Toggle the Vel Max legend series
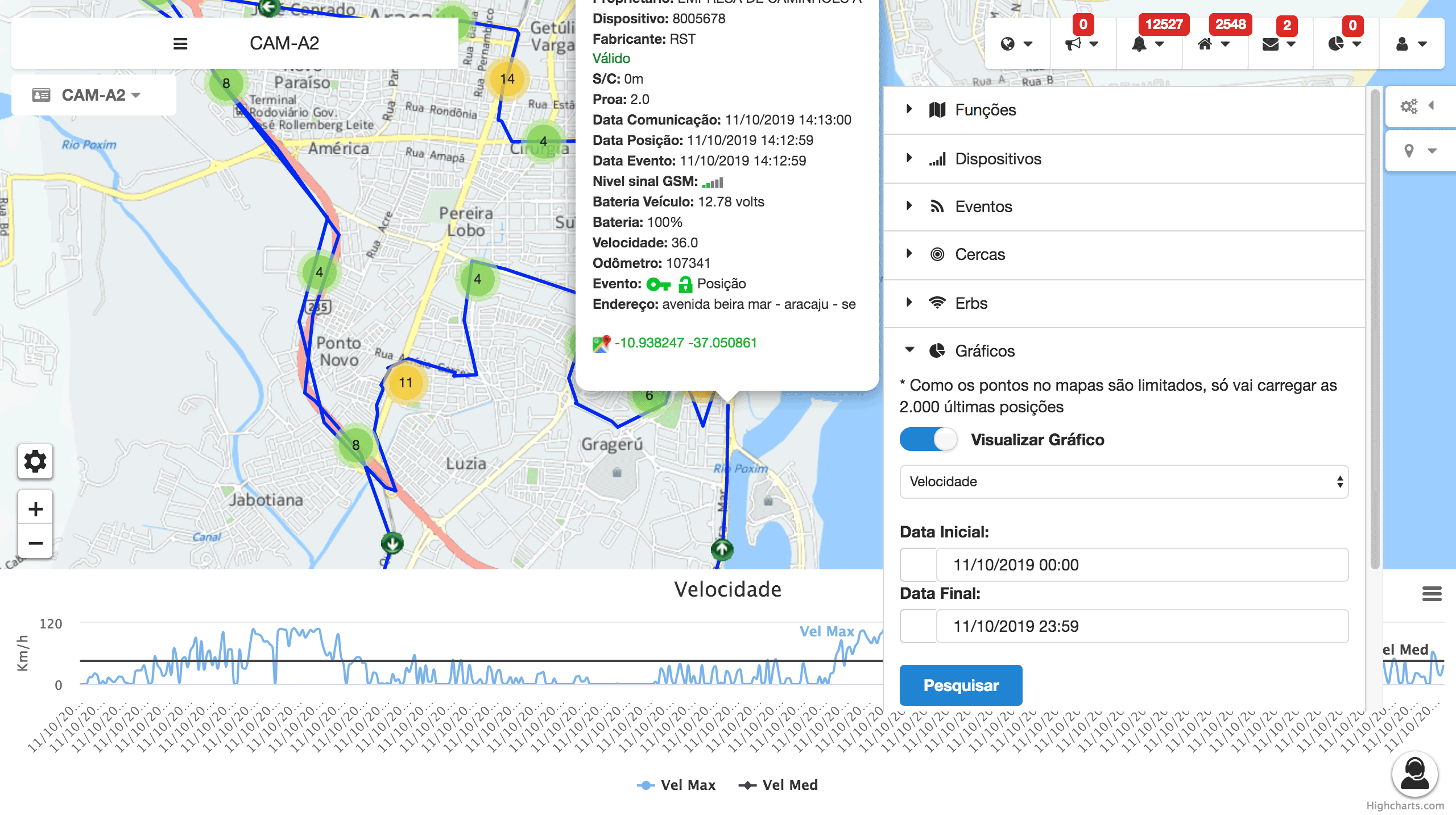The image size is (1456, 815). (x=676, y=785)
